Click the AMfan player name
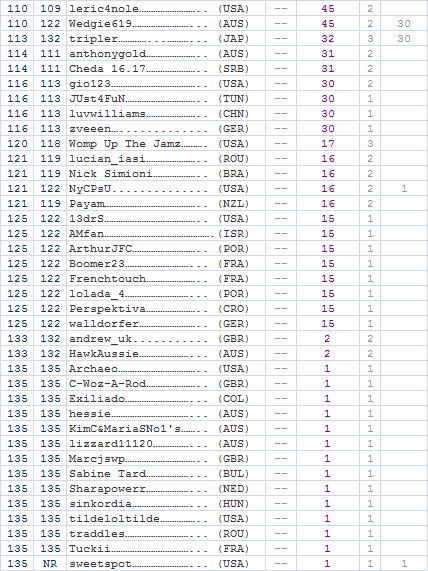The width and height of the screenshot is (428, 571). tap(86, 233)
